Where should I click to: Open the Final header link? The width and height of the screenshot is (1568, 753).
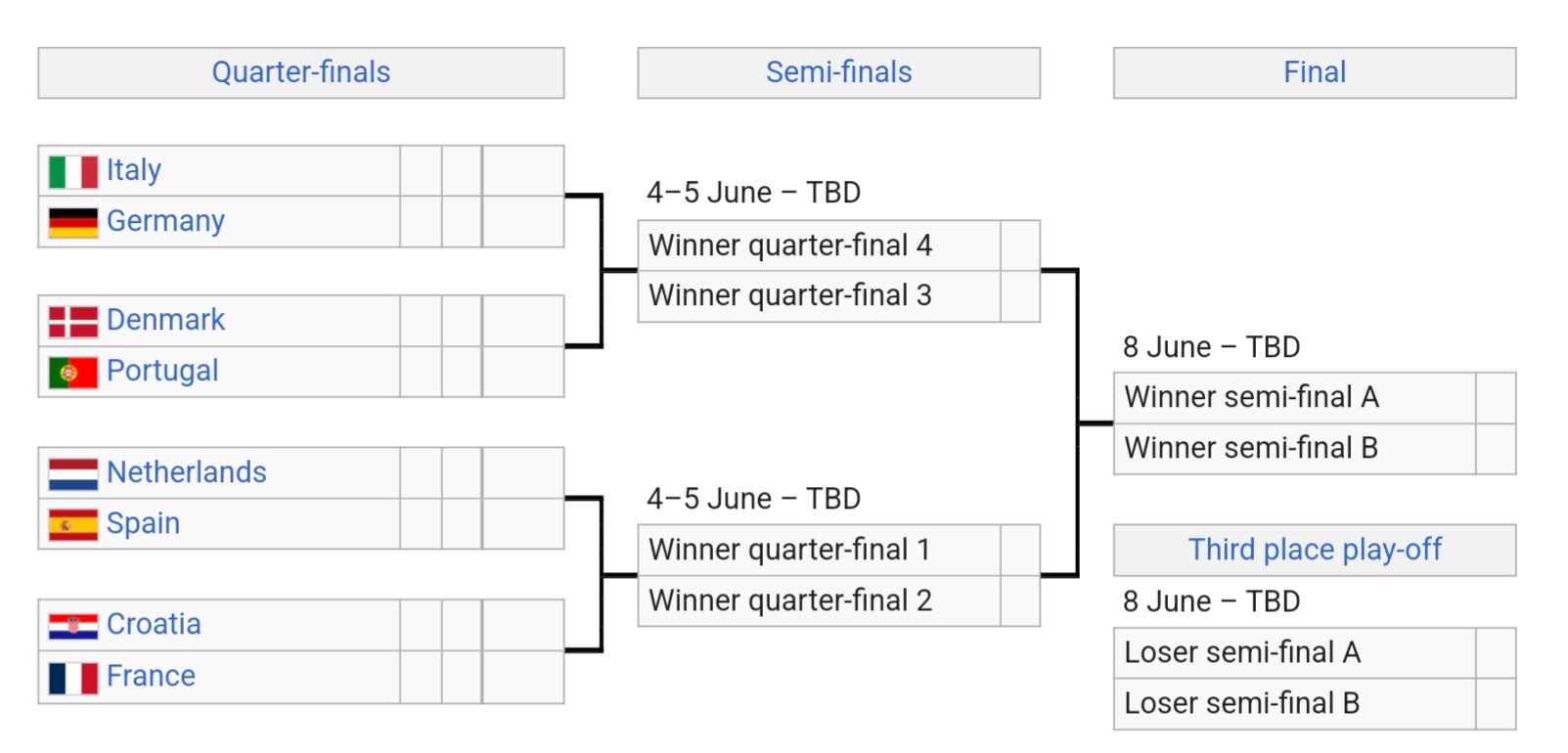pos(1315,72)
